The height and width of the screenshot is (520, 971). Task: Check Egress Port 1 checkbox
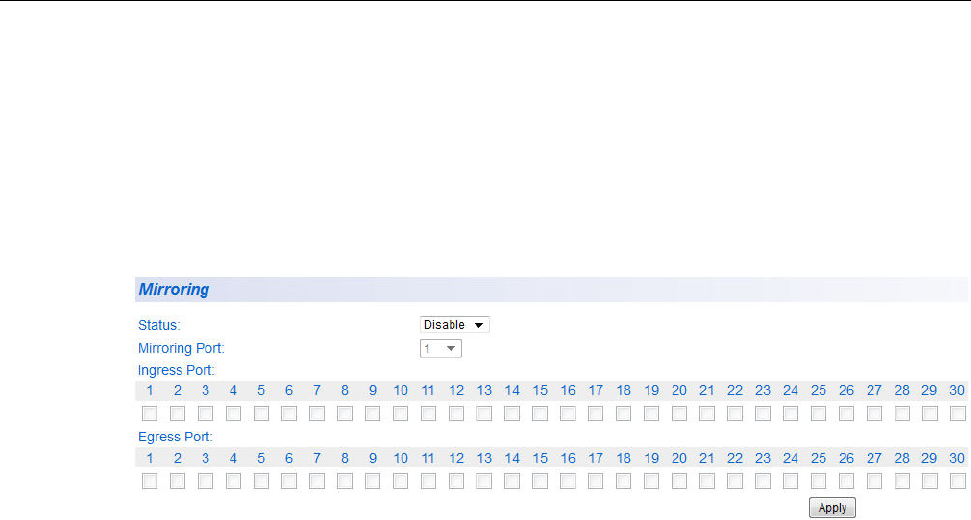coord(149,481)
